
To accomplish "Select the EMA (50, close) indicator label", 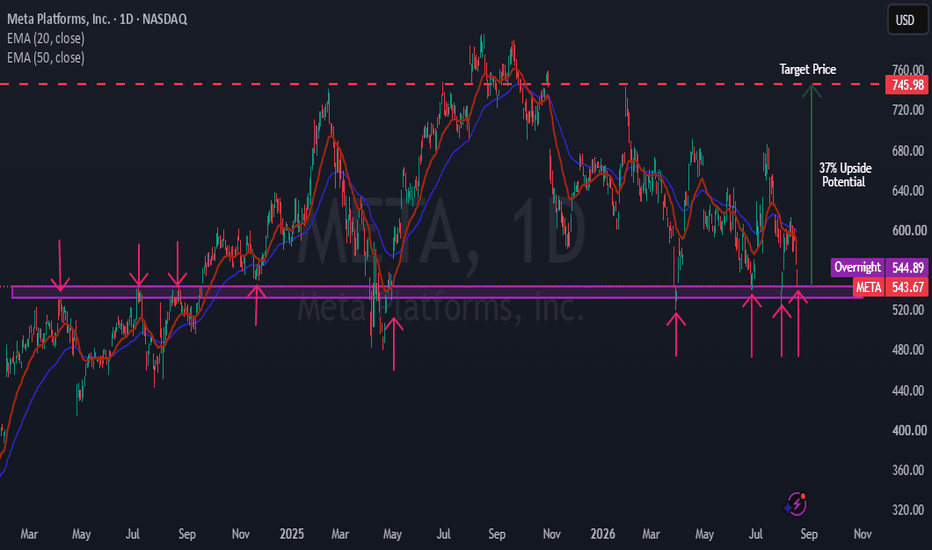I will 46,58.
